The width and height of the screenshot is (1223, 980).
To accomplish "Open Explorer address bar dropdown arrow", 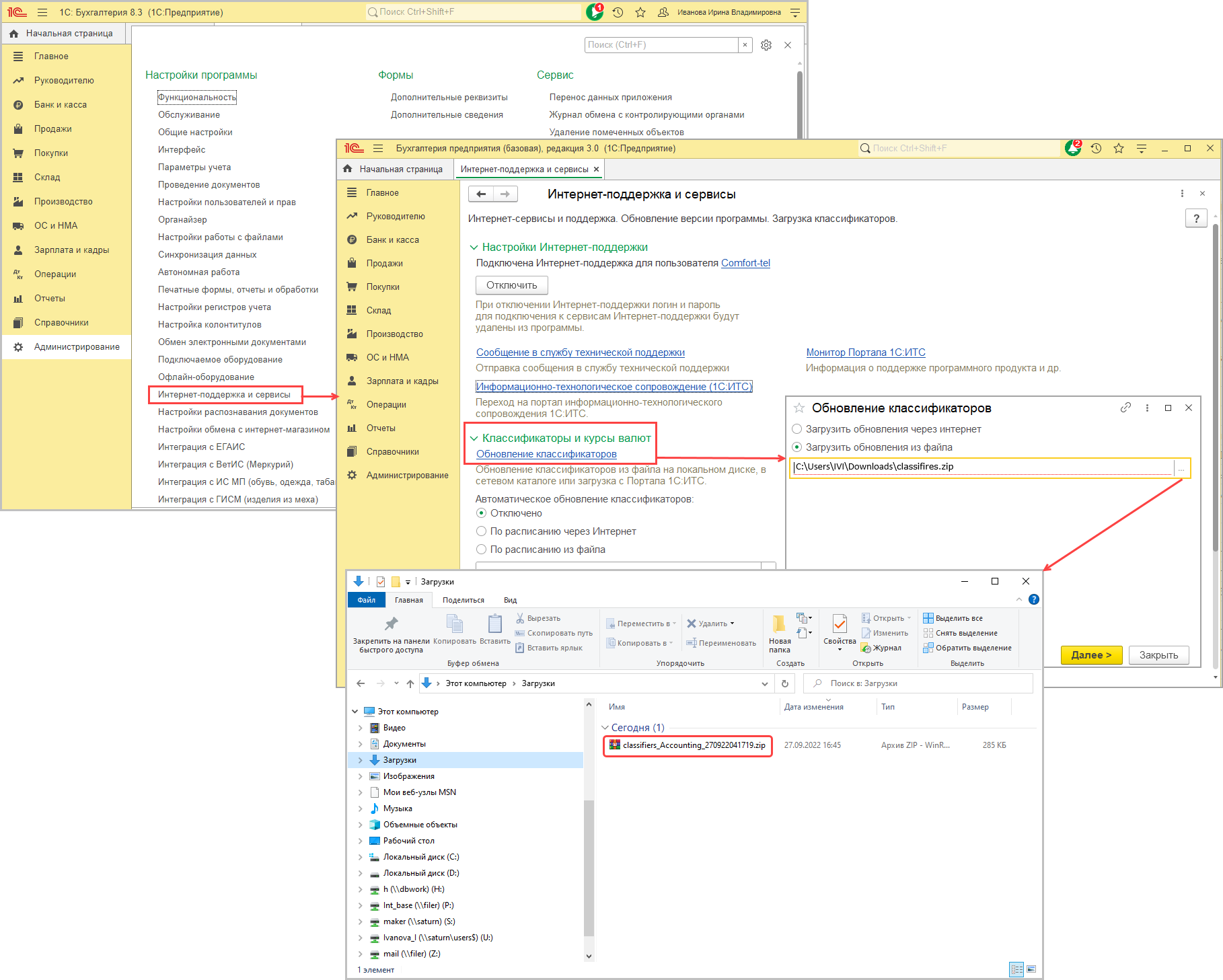I will (764, 683).
